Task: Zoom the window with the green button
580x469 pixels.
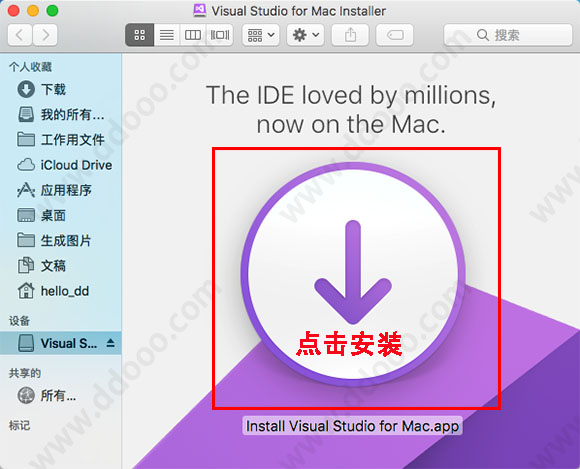Action: [52, 10]
